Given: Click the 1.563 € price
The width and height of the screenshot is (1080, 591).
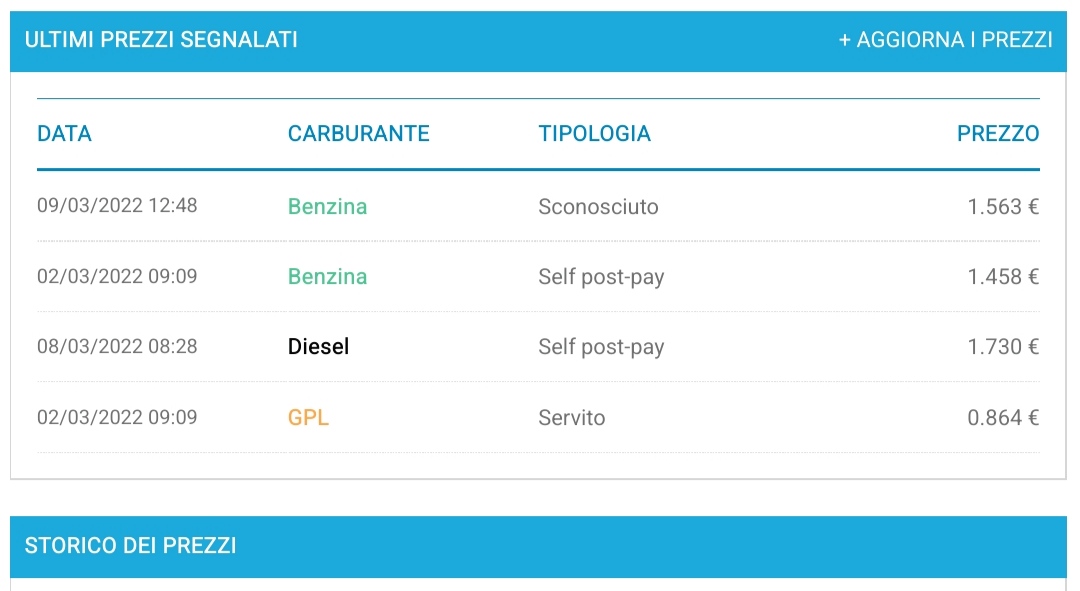Looking at the screenshot, I should point(1002,207).
